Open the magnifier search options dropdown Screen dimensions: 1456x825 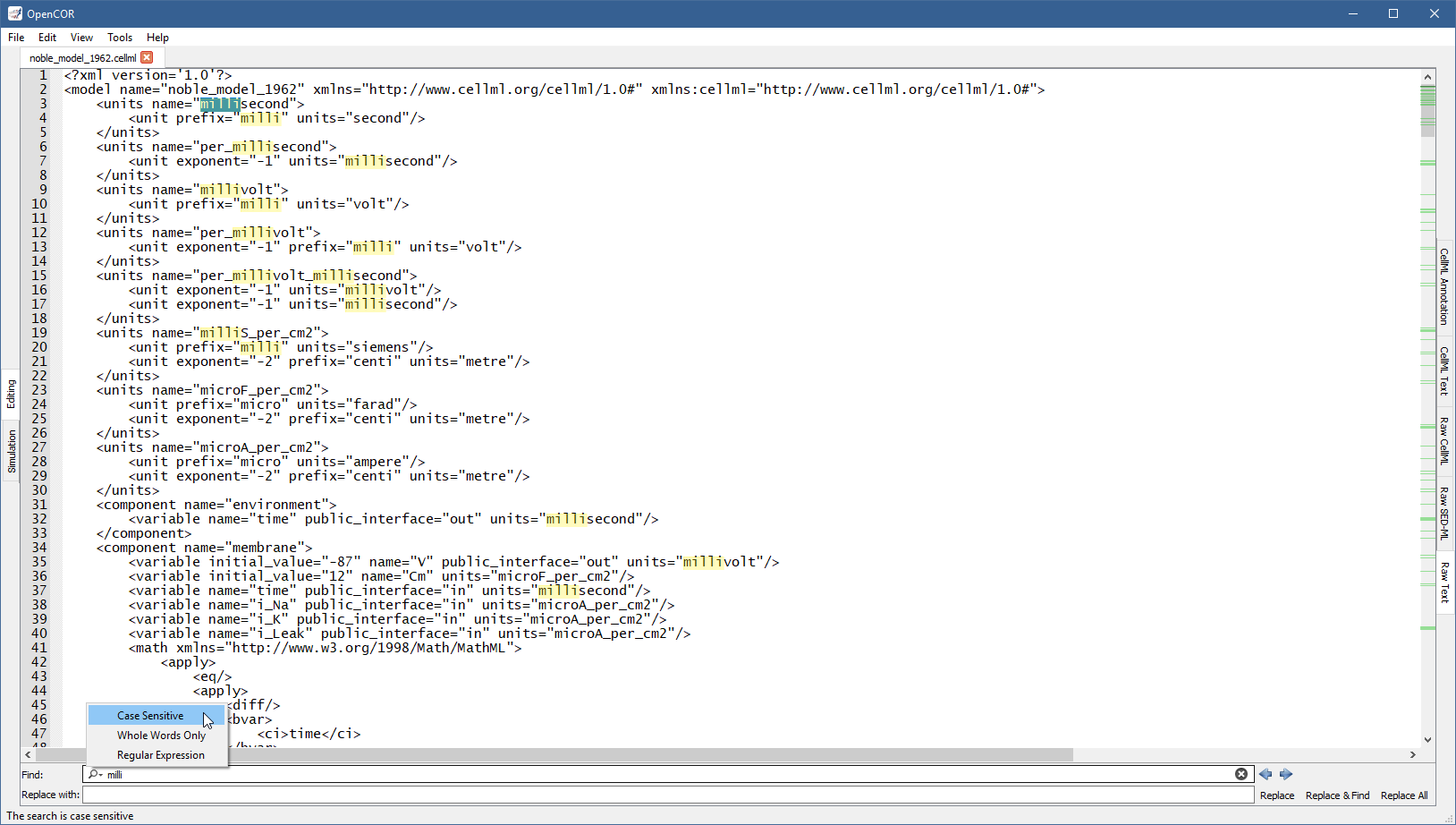click(x=95, y=774)
